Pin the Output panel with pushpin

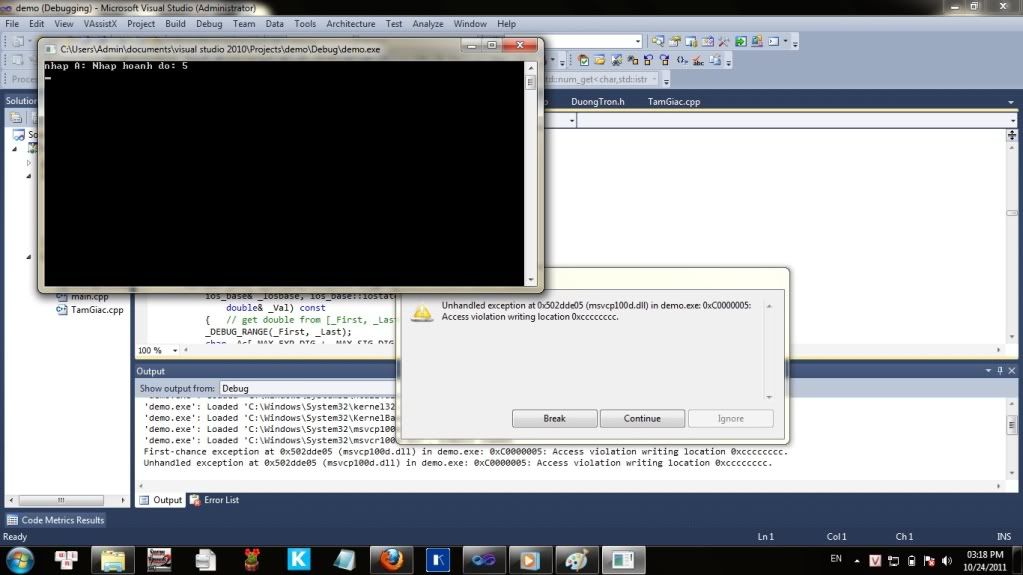click(x=1000, y=371)
